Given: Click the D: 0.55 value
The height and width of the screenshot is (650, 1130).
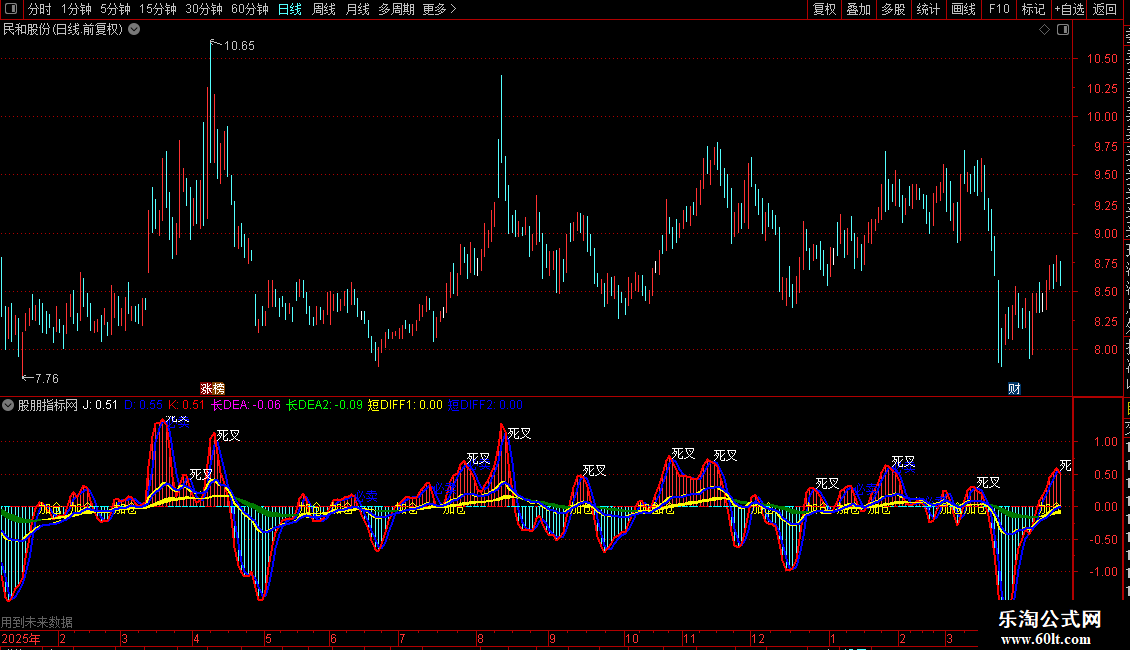Looking at the screenshot, I should tap(143, 405).
